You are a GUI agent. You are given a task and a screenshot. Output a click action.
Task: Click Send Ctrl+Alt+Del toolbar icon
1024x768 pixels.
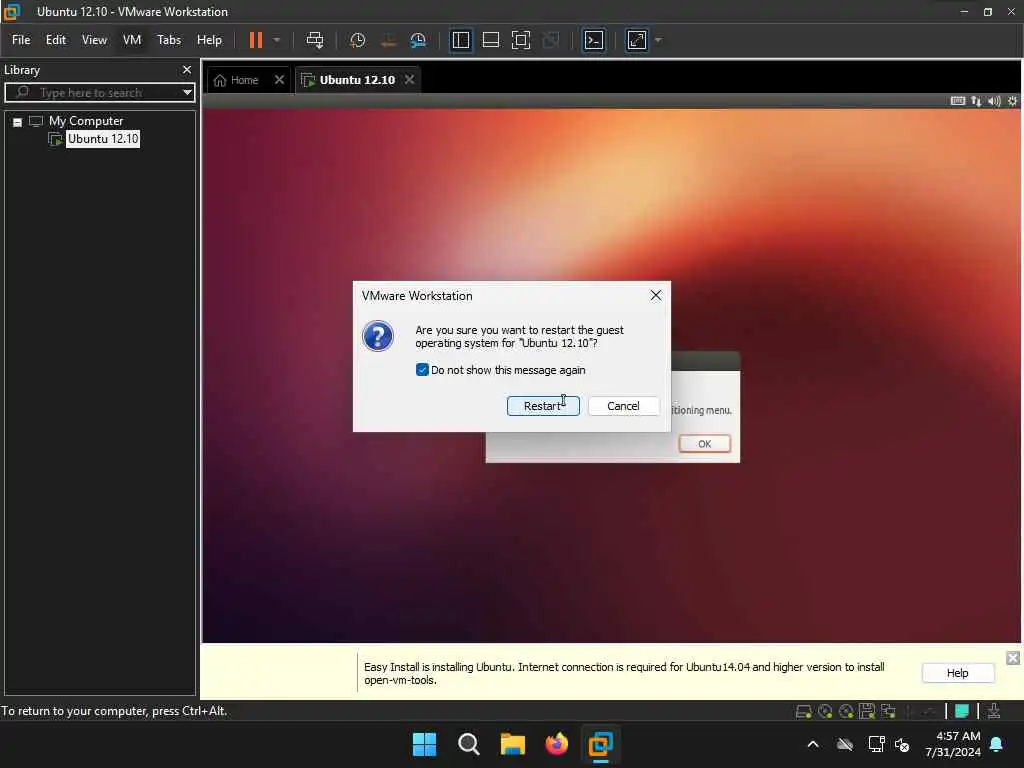(x=315, y=40)
